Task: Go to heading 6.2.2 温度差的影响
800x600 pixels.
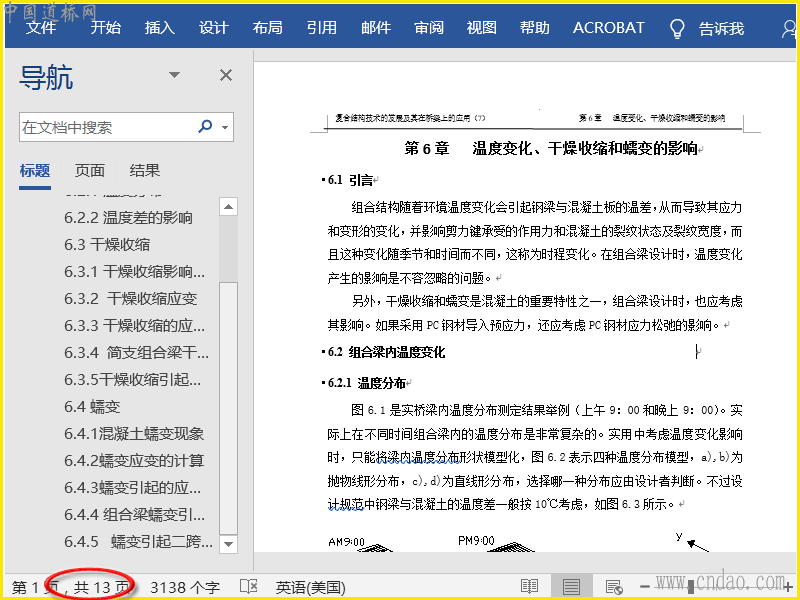Action: (129, 218)
